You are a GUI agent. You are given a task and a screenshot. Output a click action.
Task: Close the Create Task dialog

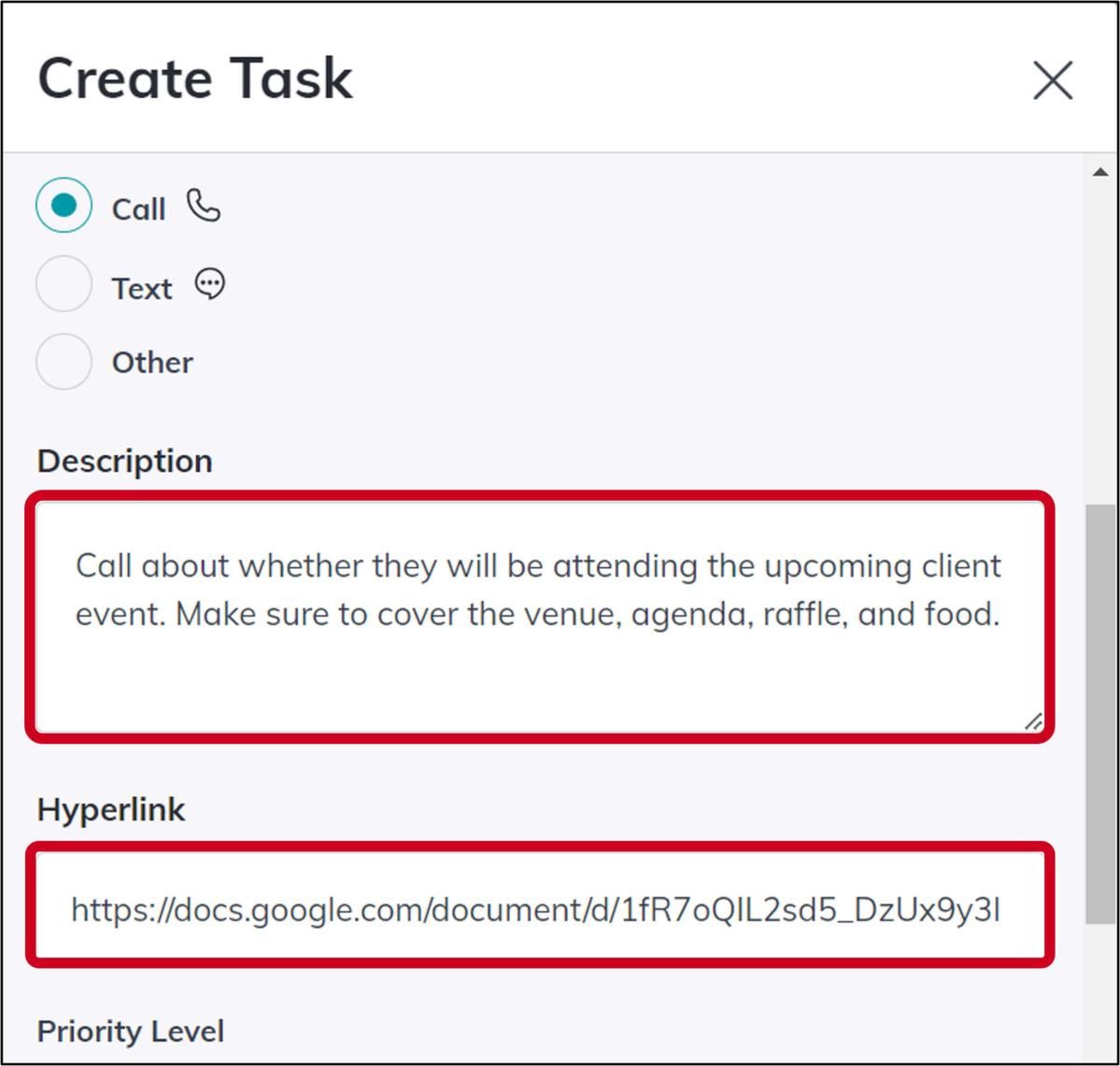pos(1053,80)
